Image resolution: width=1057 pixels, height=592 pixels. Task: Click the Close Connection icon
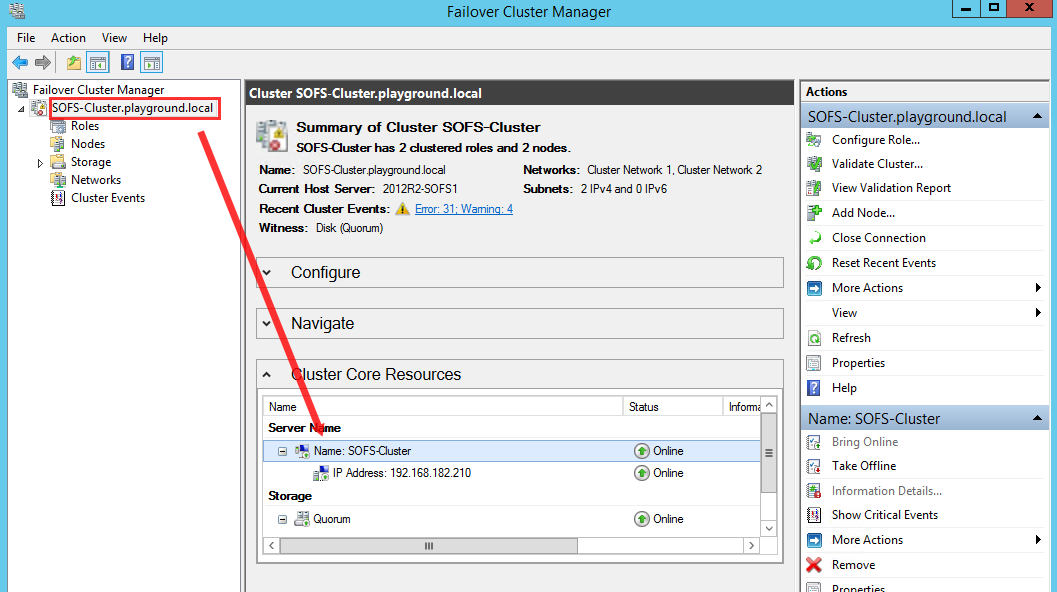click(814, 238)
